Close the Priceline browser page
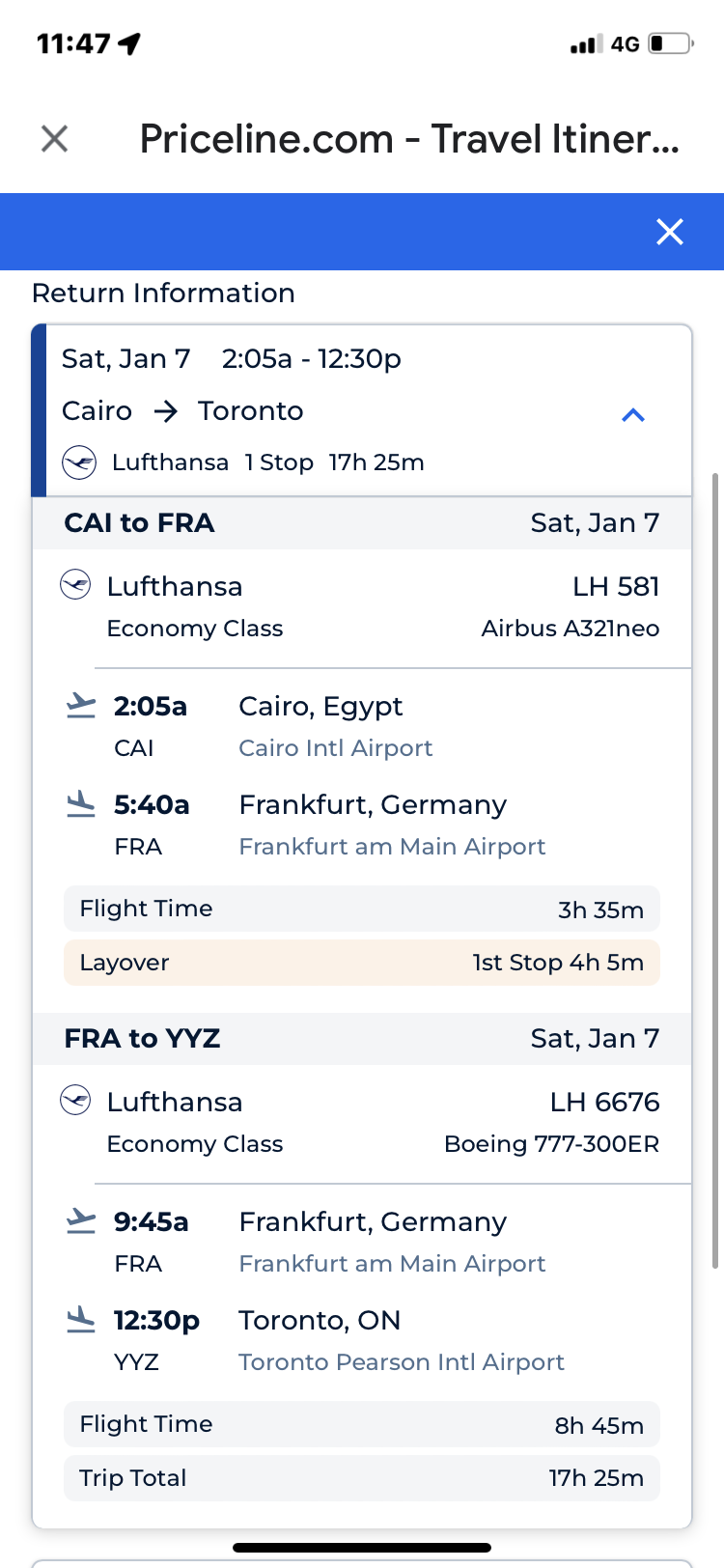The image size is (724, 1568). [x=55, y=139]
